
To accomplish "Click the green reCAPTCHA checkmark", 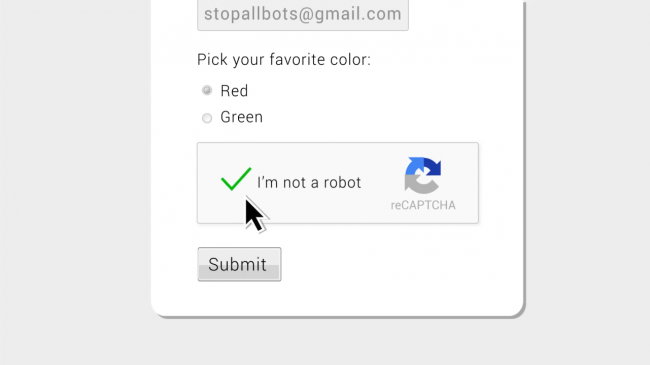I will coord(236,179).
